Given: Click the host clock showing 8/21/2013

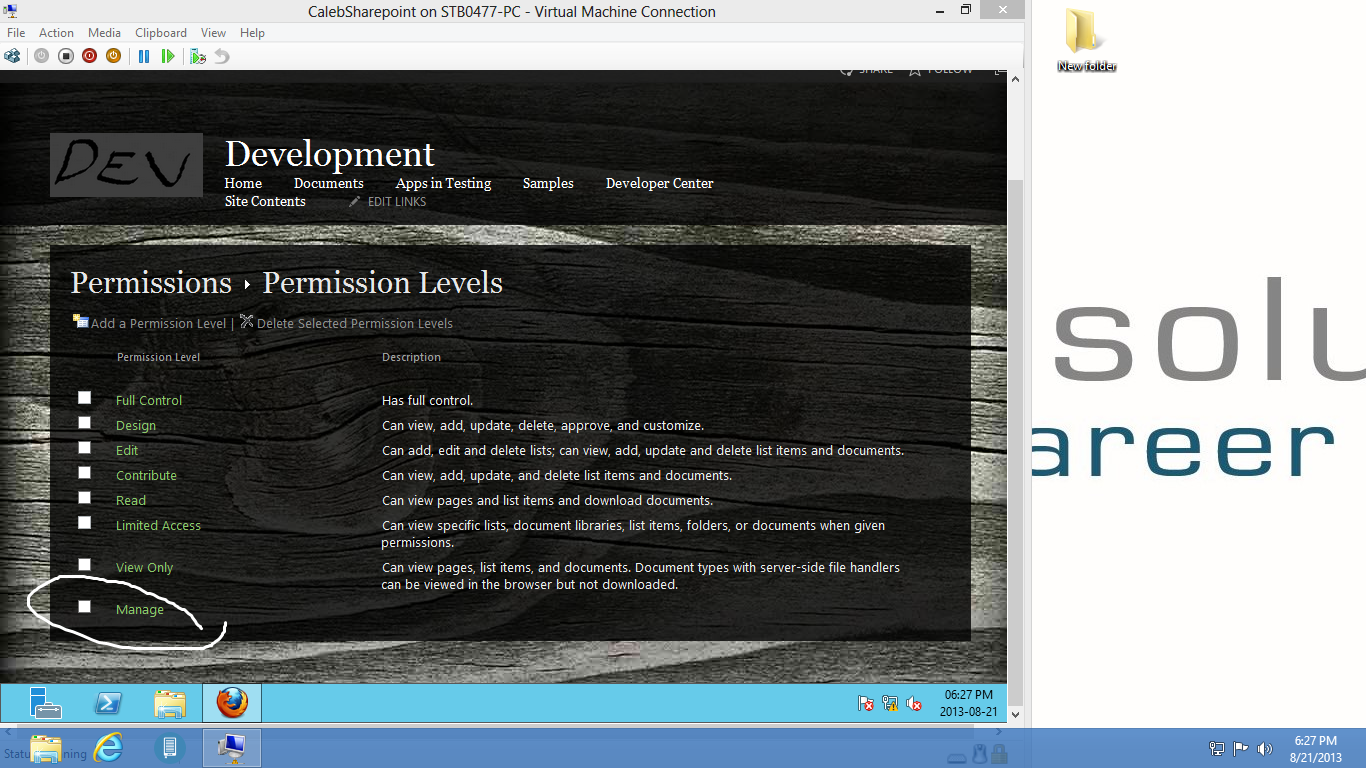Looking at the screenshot, I should coord(1315,749).
